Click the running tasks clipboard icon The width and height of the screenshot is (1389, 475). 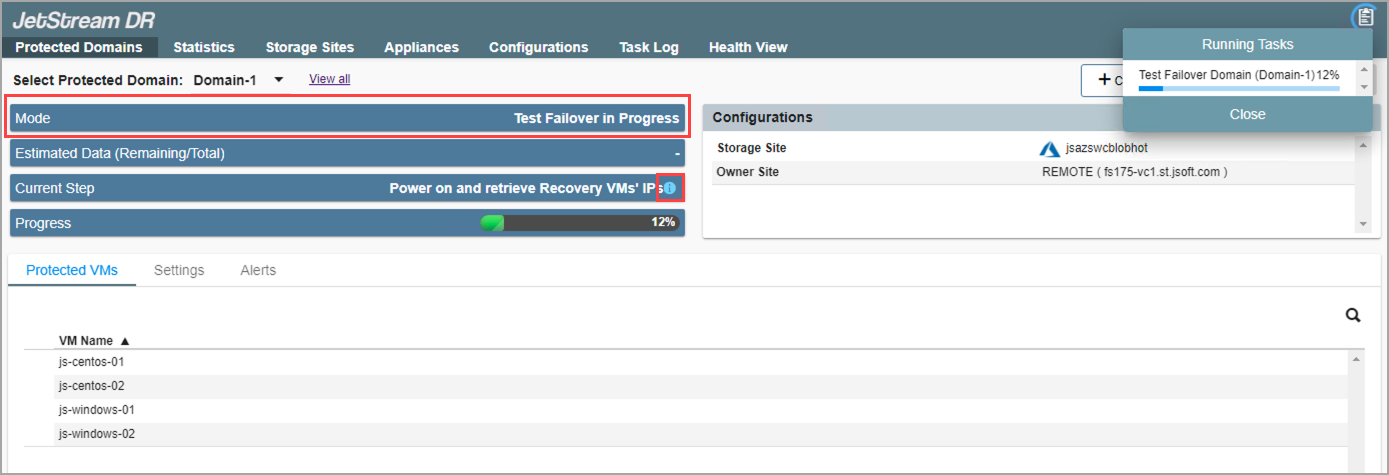pyautogui.click(x=1365, y=16)
